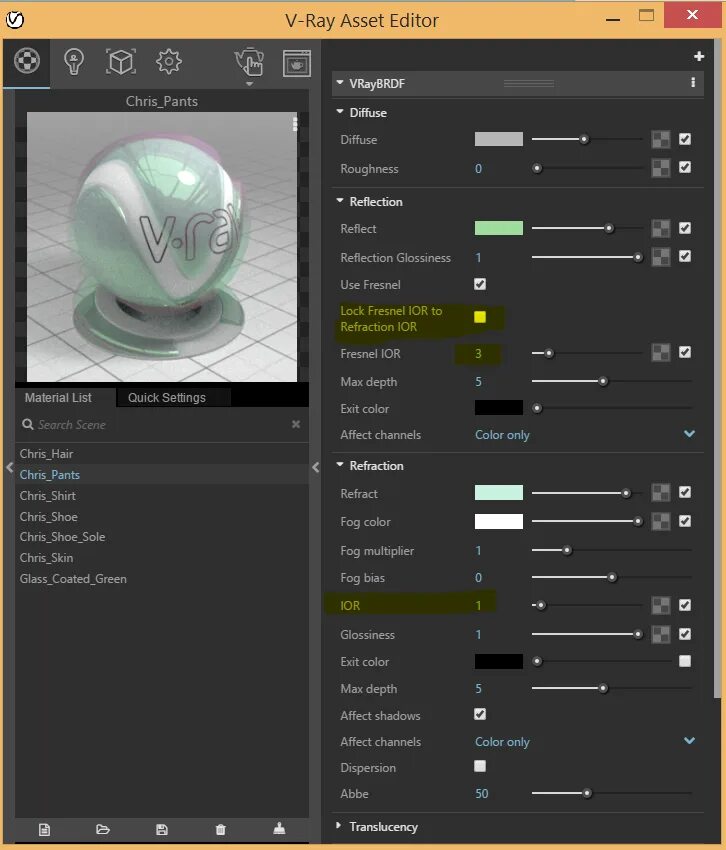
Task: Click the material preview thumbnail
Action: [162, 247]
